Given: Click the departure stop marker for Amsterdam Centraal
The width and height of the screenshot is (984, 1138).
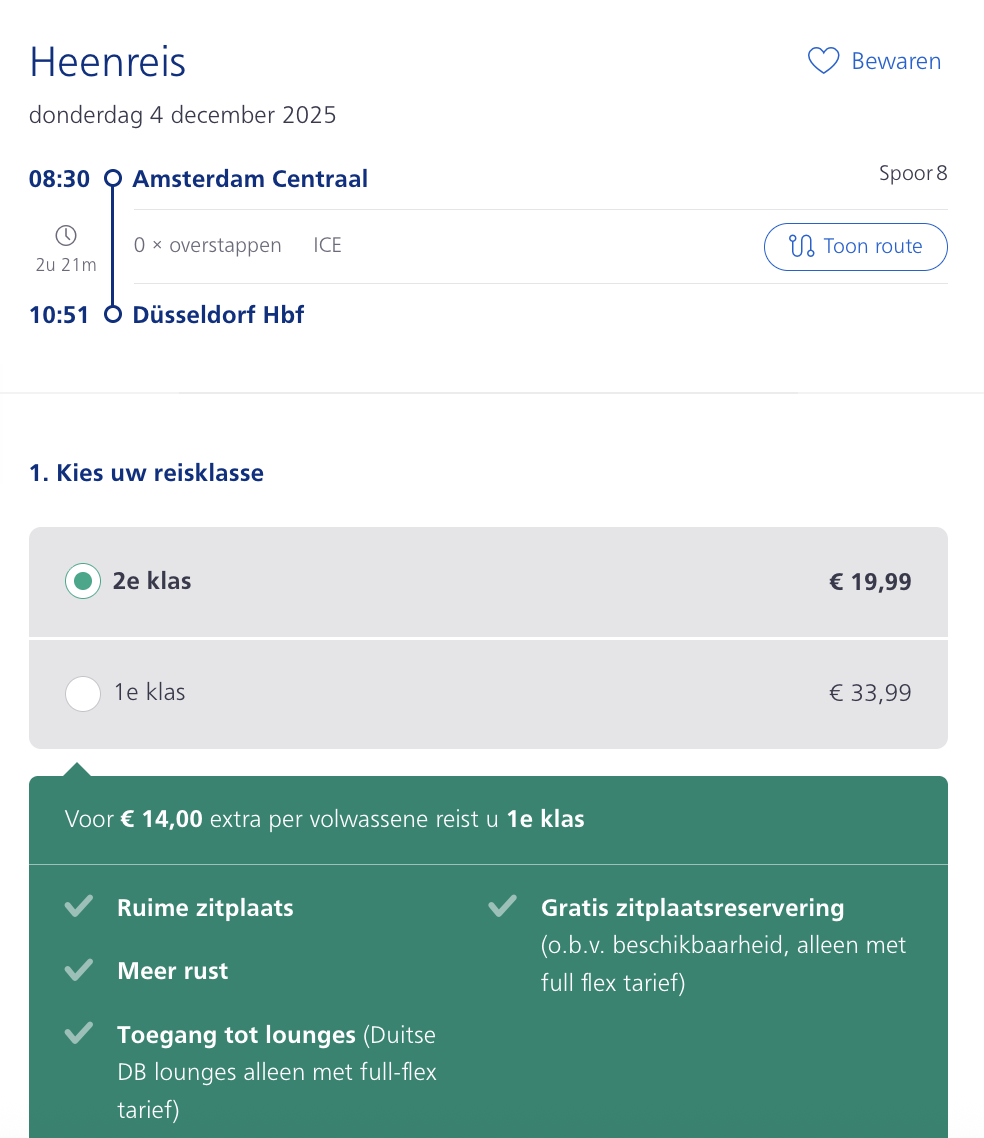Looking at the screenshot, I should [113, 179].
